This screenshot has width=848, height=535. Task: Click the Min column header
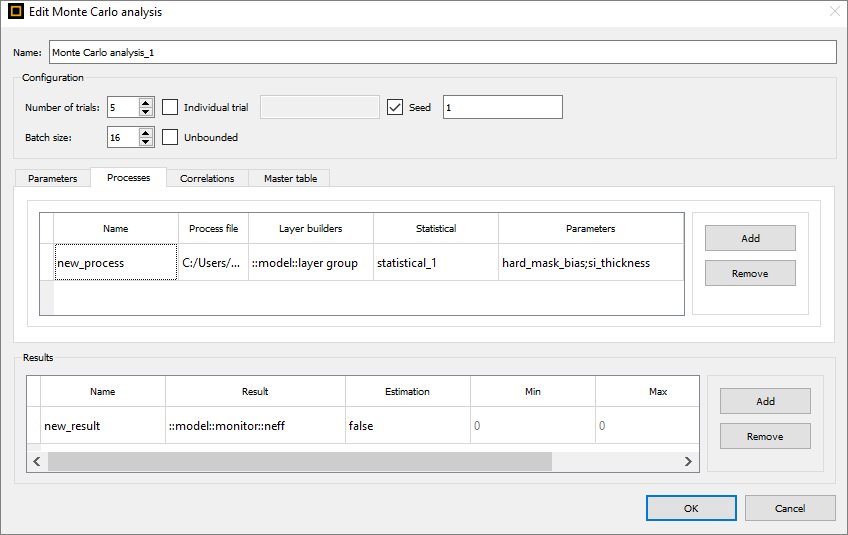(533, 391)
